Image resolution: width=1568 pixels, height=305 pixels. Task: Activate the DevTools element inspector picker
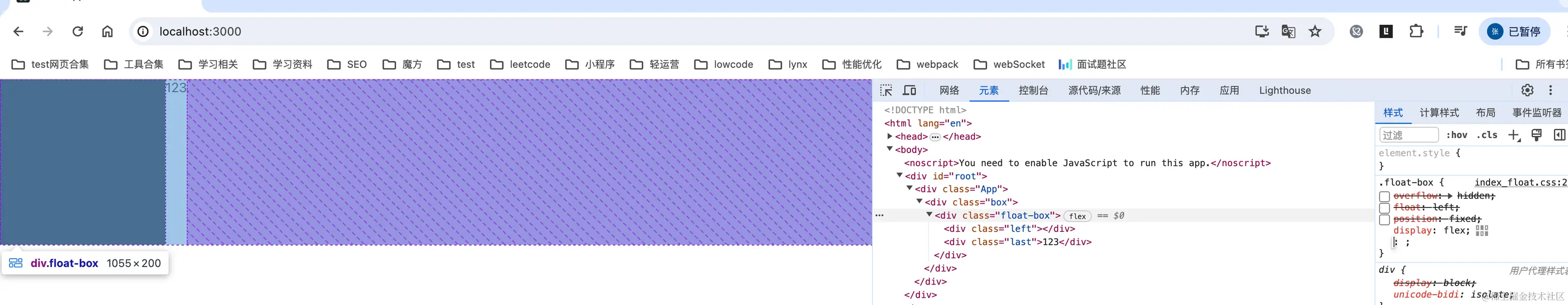[x=886, y=91]
